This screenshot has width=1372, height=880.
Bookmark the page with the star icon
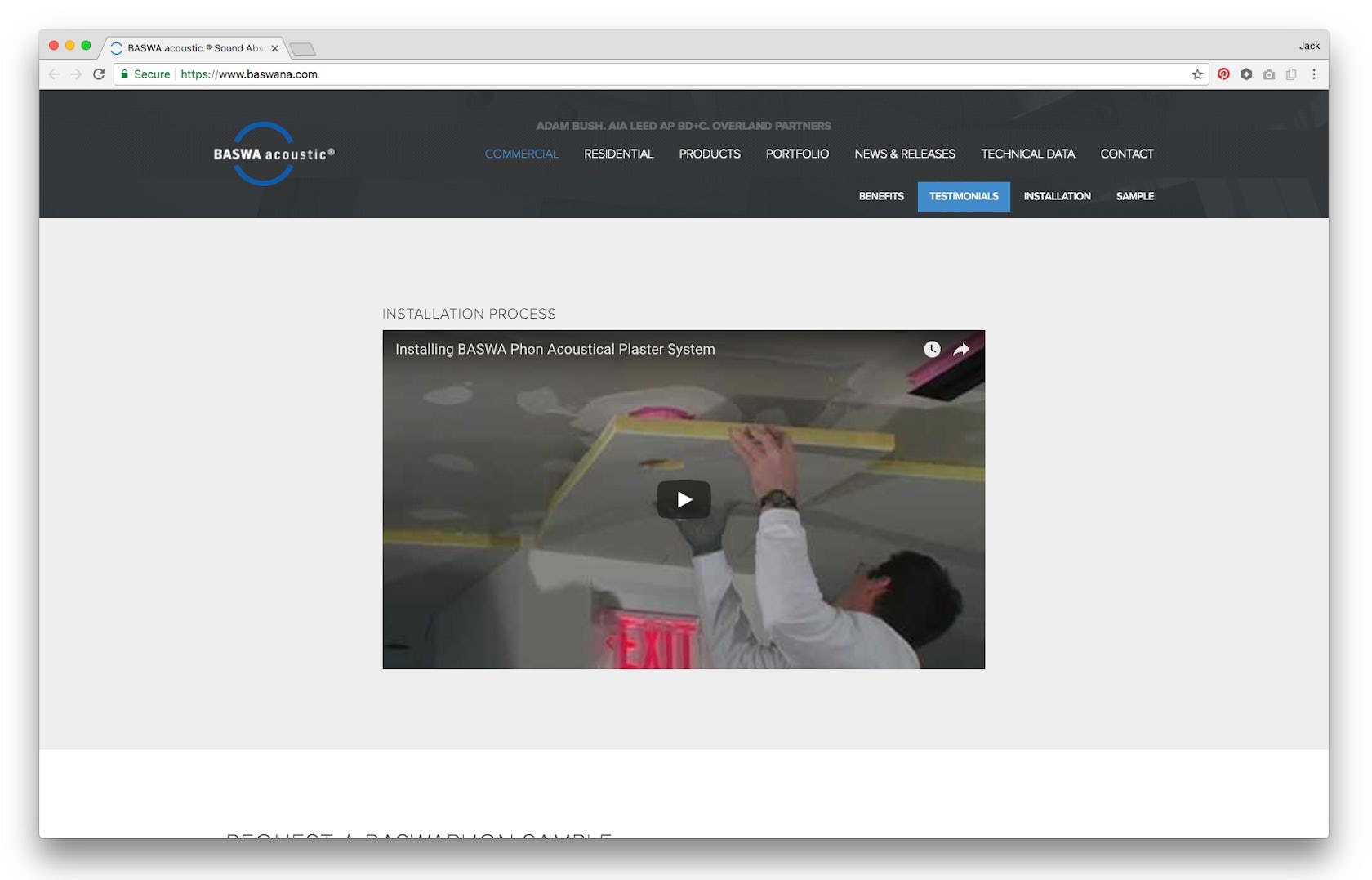(x=1197, y=74)
